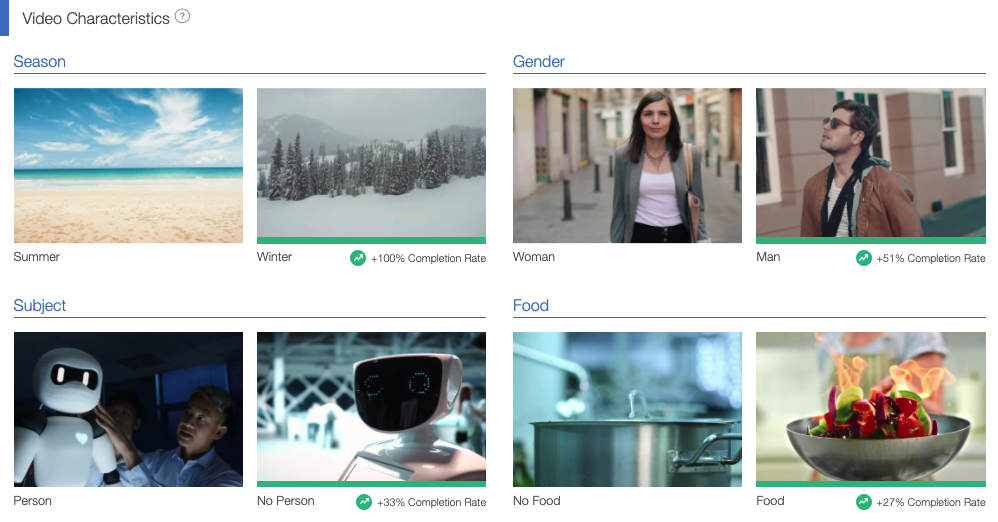The height and width of the screenshot is (522, 998).
Task: Open the Person with robot thumbnail
Action: (x=128, y=409)
